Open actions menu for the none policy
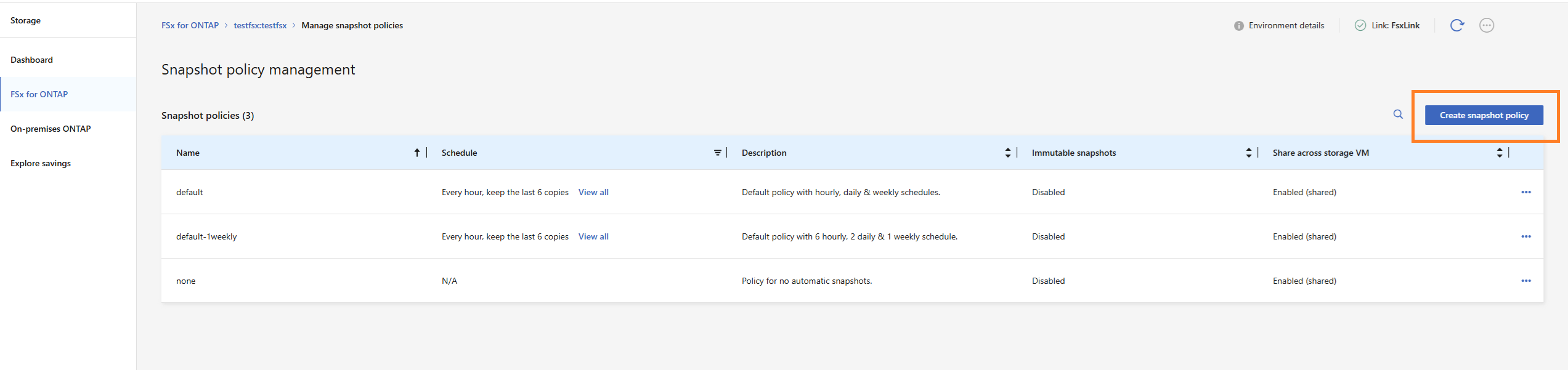 (1525, 281)
